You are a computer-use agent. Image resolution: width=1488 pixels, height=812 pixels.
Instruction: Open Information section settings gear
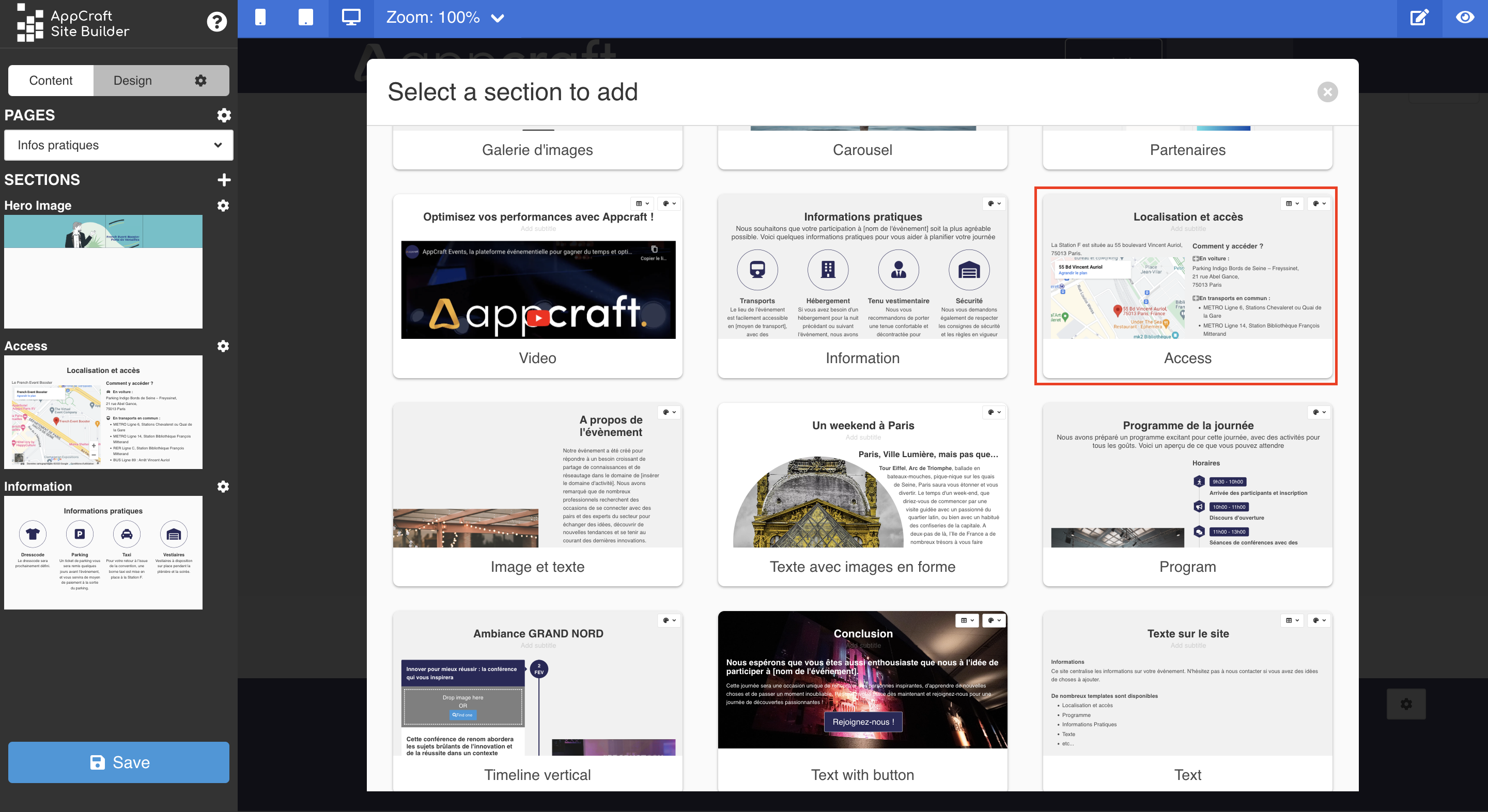click(x=223, y=486)
